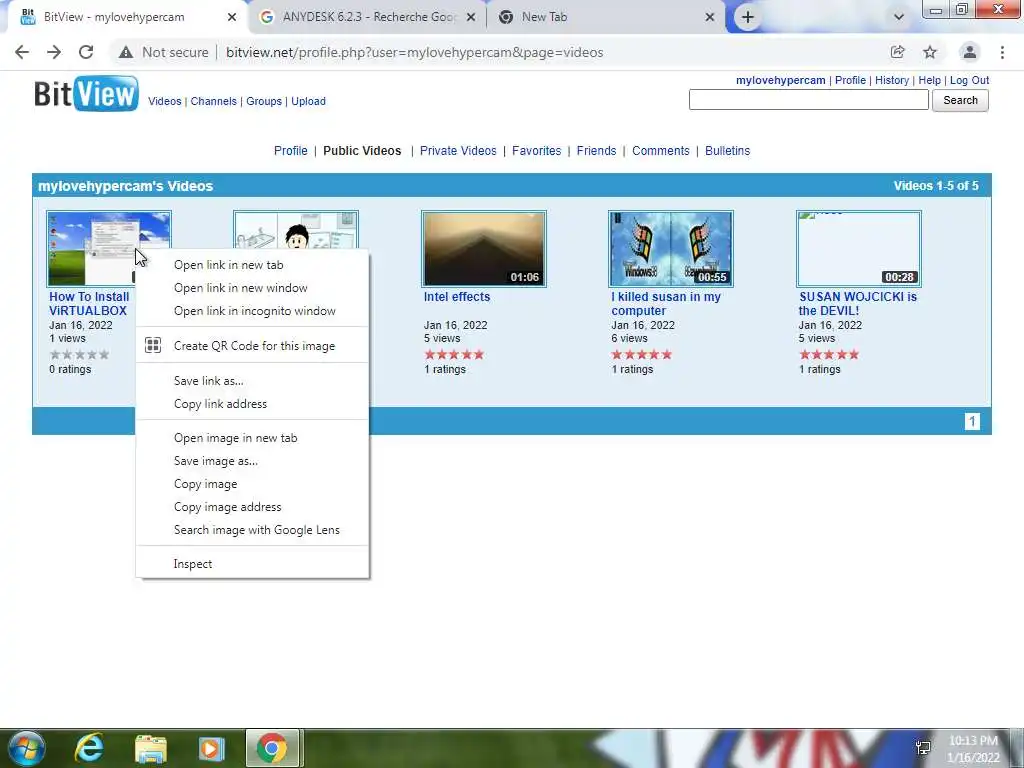Open the Chrome three-dot menu
The image size is (1024, 768).
[x=1002, y=52]
